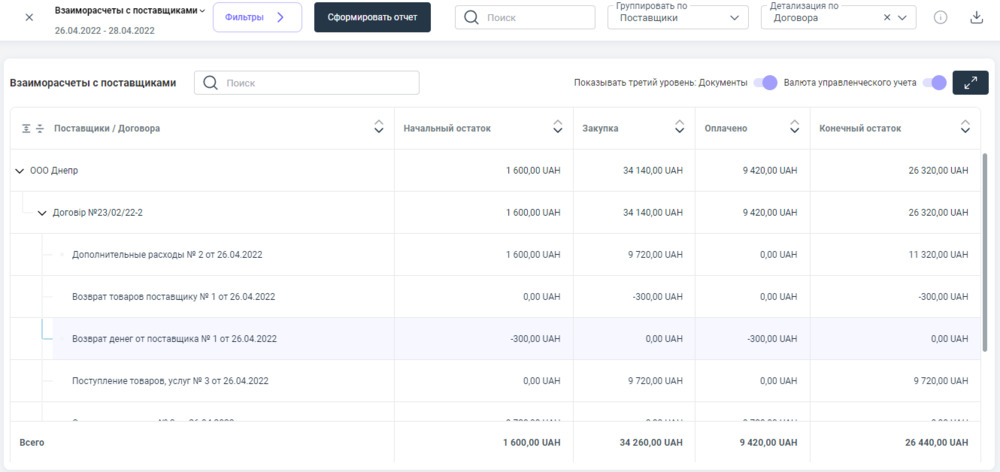Open the Детализация по dropdown
1000x472 pixels.
tap(903, 18)
